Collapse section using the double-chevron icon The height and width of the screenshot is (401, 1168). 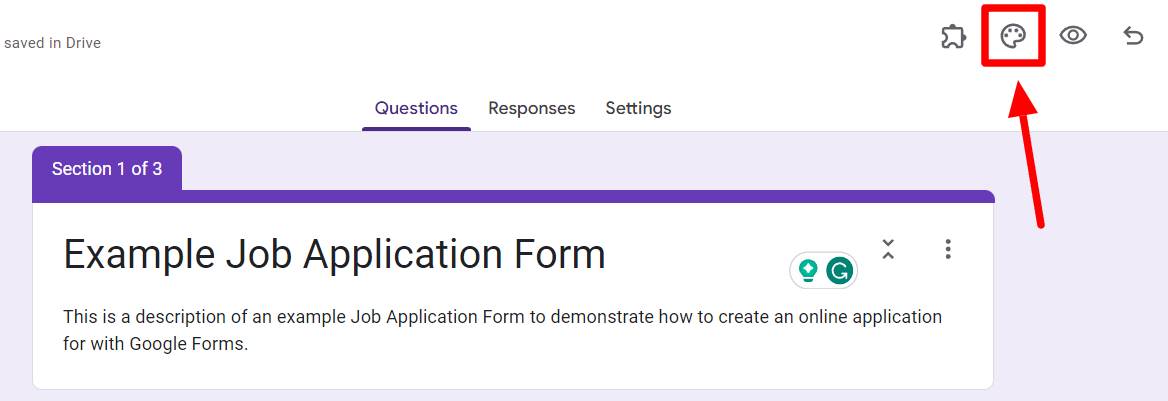pyautogui.click(x=887, y=249)
